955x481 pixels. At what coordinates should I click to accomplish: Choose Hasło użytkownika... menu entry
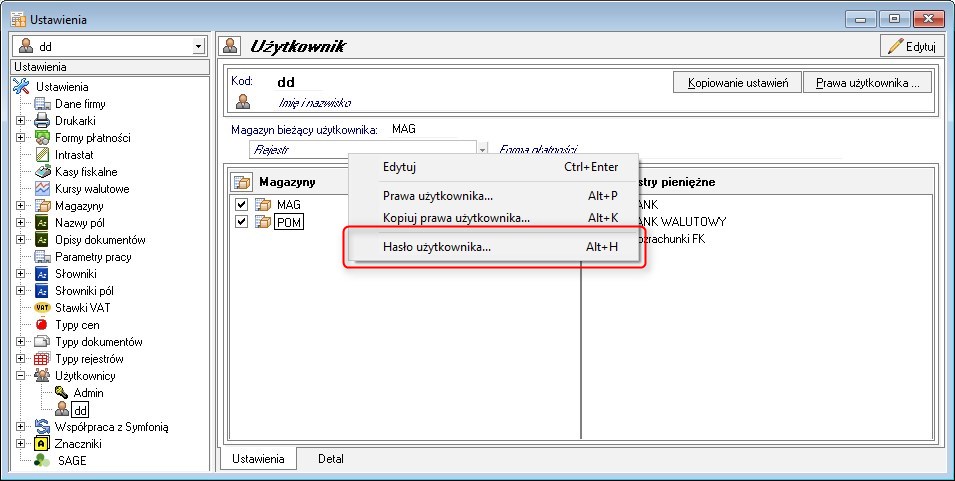coord(493,247)
